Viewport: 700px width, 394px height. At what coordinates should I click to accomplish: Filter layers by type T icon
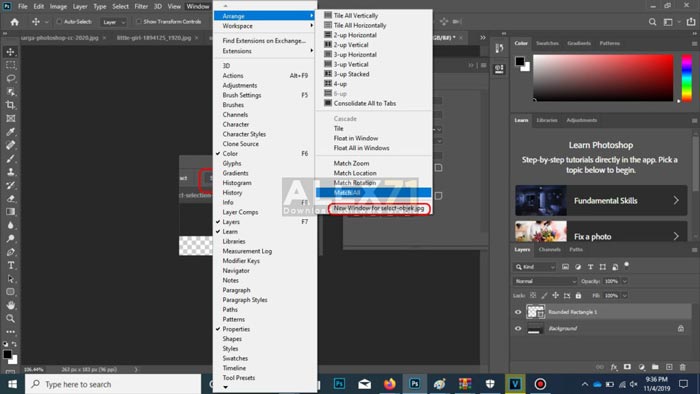coord(590,267)
